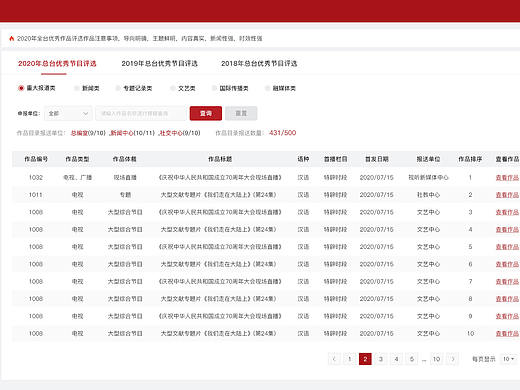Go to page 1 in pagination
The width and height of the screenshot is (520, 390).
[350, 359]
